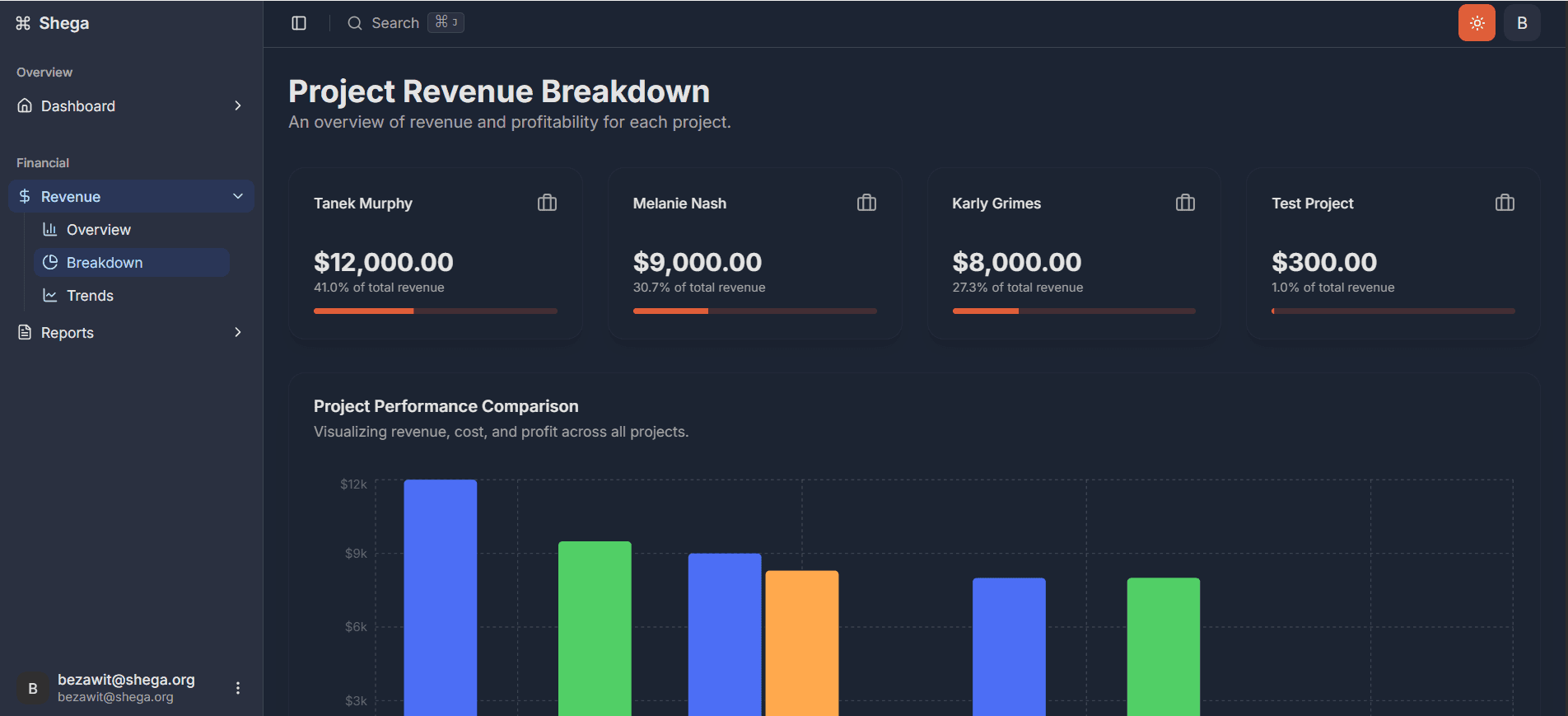Collapse the Revenue section chevron
Viewport: 1568px width, 716px height.
pos(238,196)
